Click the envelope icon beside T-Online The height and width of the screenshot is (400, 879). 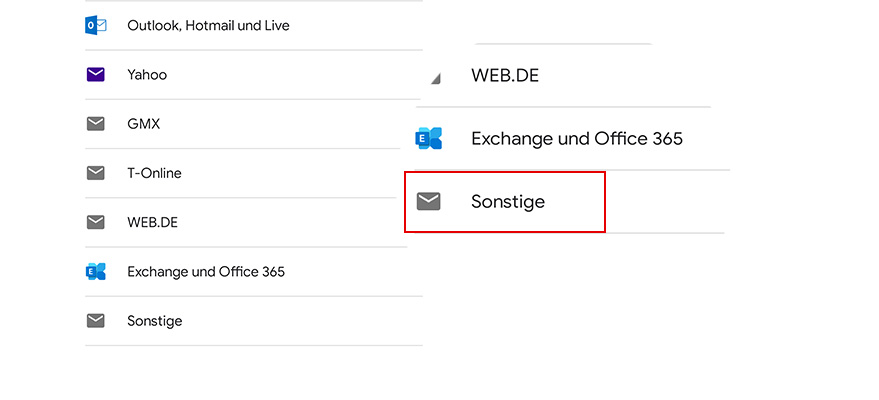[96, 173]
